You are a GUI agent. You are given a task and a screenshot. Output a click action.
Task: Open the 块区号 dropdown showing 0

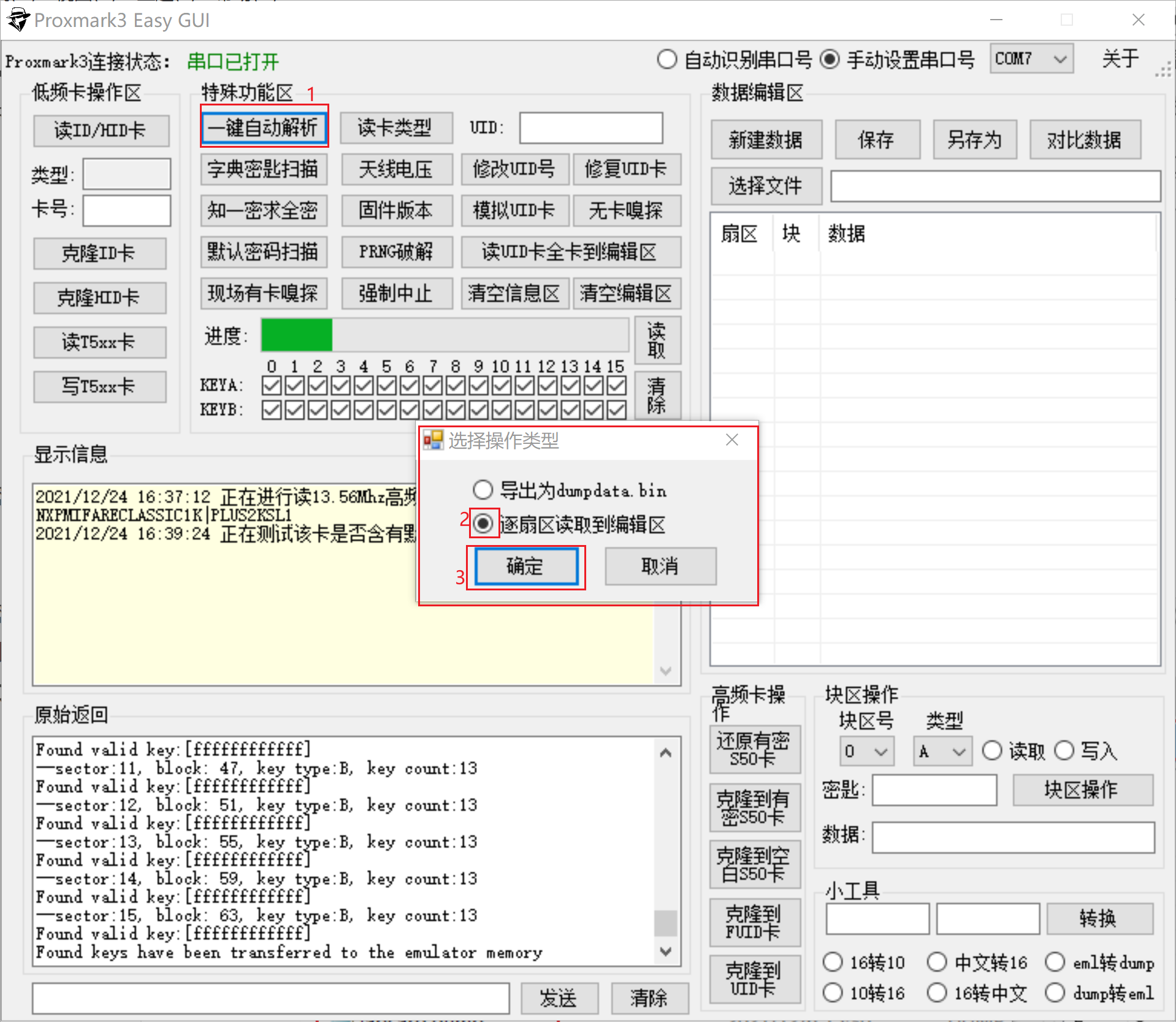tap(866, 751)
